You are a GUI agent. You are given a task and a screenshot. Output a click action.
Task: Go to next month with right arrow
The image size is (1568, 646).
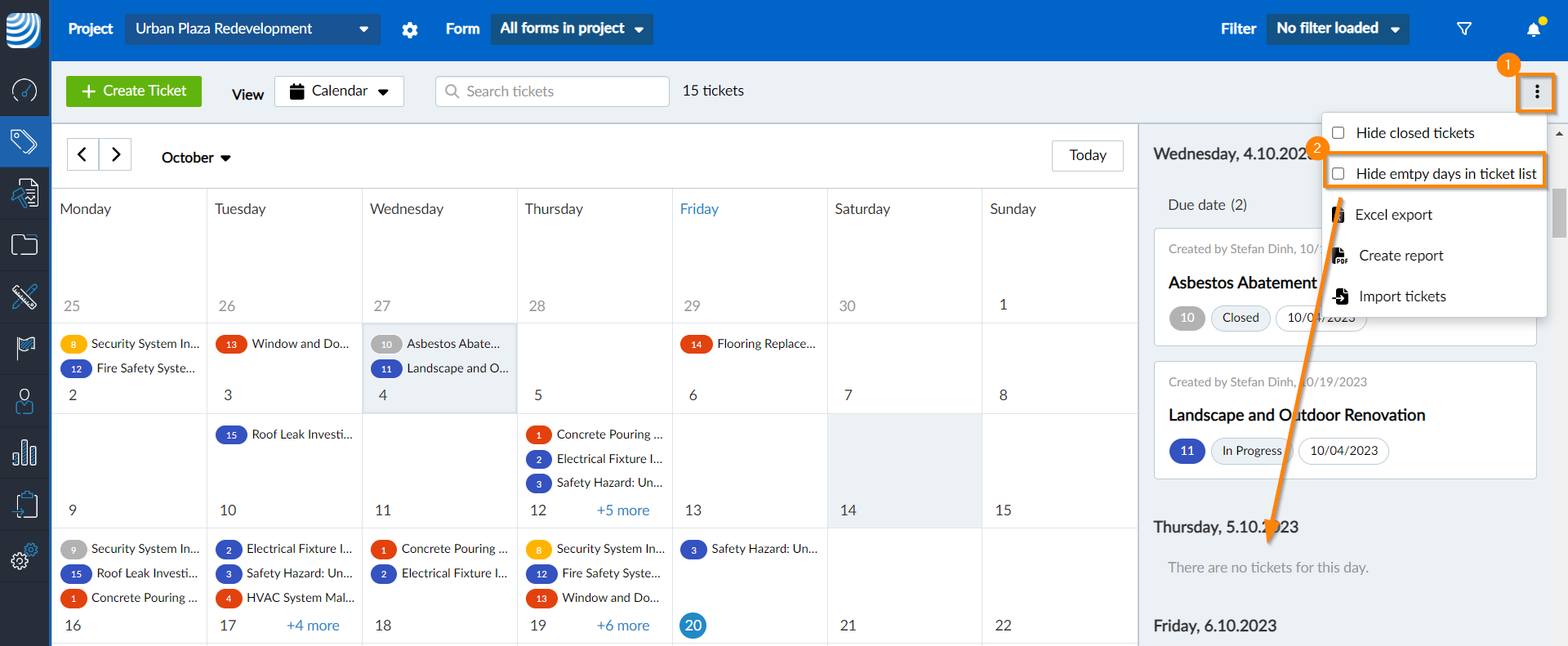tap(116, 154)
